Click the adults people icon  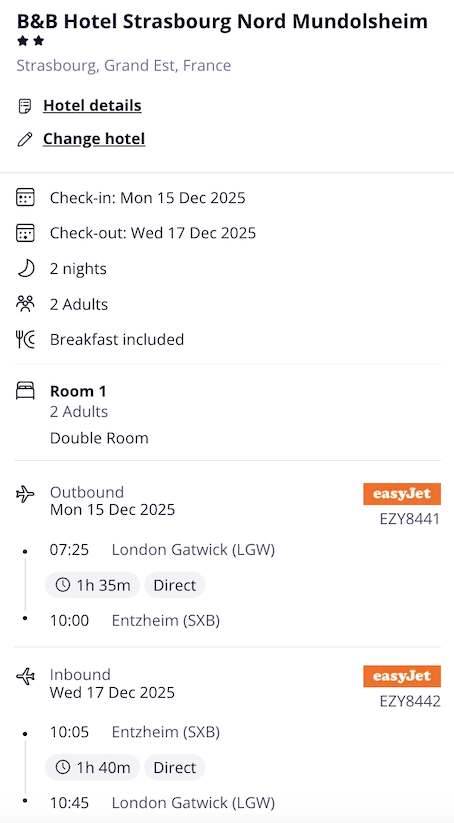pyautogui.click(x=25, y=304)
